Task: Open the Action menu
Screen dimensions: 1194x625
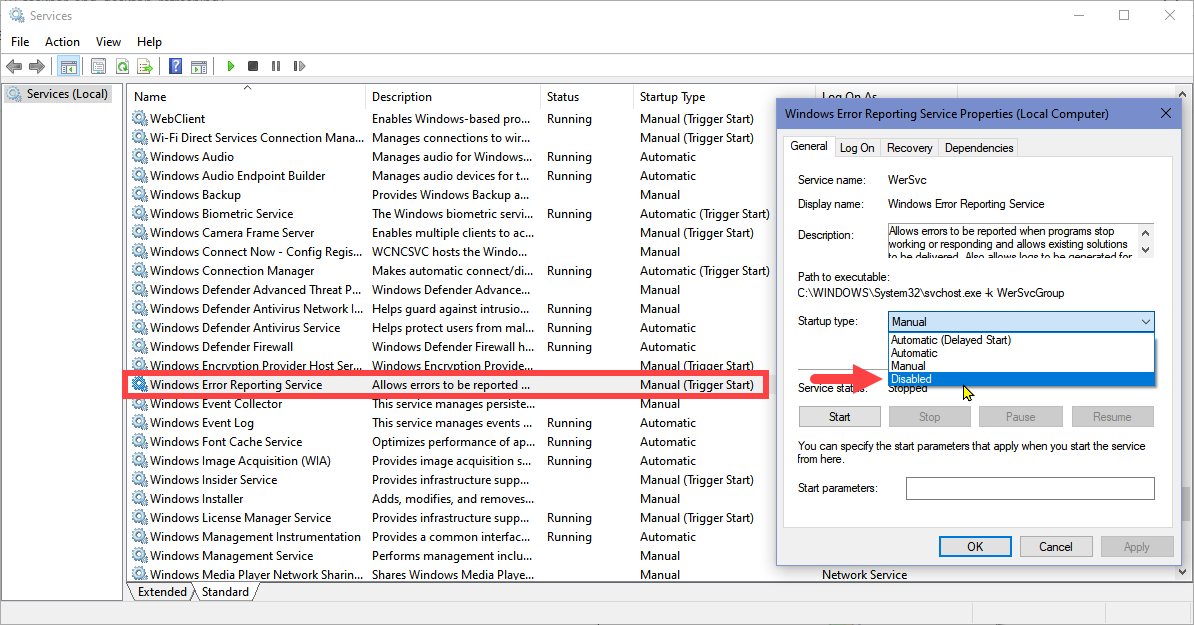Action: click(x=62, y=42)
